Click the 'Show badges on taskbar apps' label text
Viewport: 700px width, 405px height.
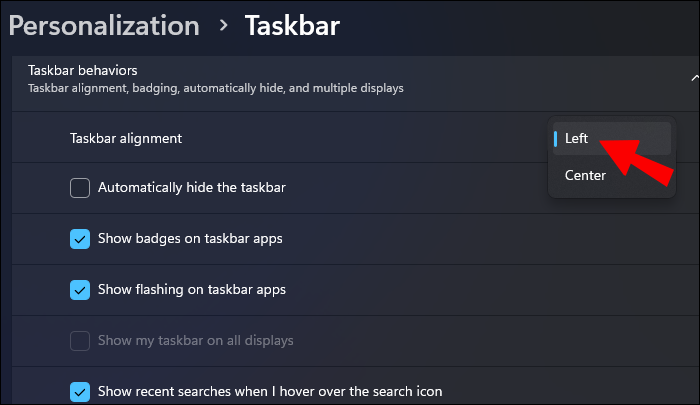tap(191, 239)
